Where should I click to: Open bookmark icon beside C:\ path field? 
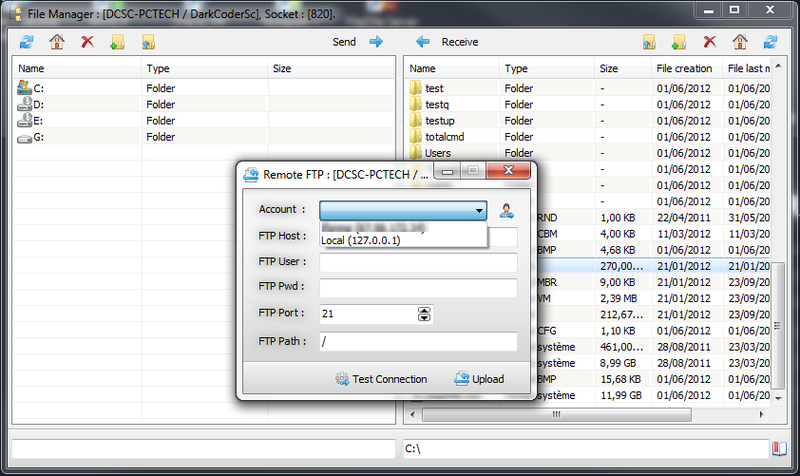click(779, 448)
